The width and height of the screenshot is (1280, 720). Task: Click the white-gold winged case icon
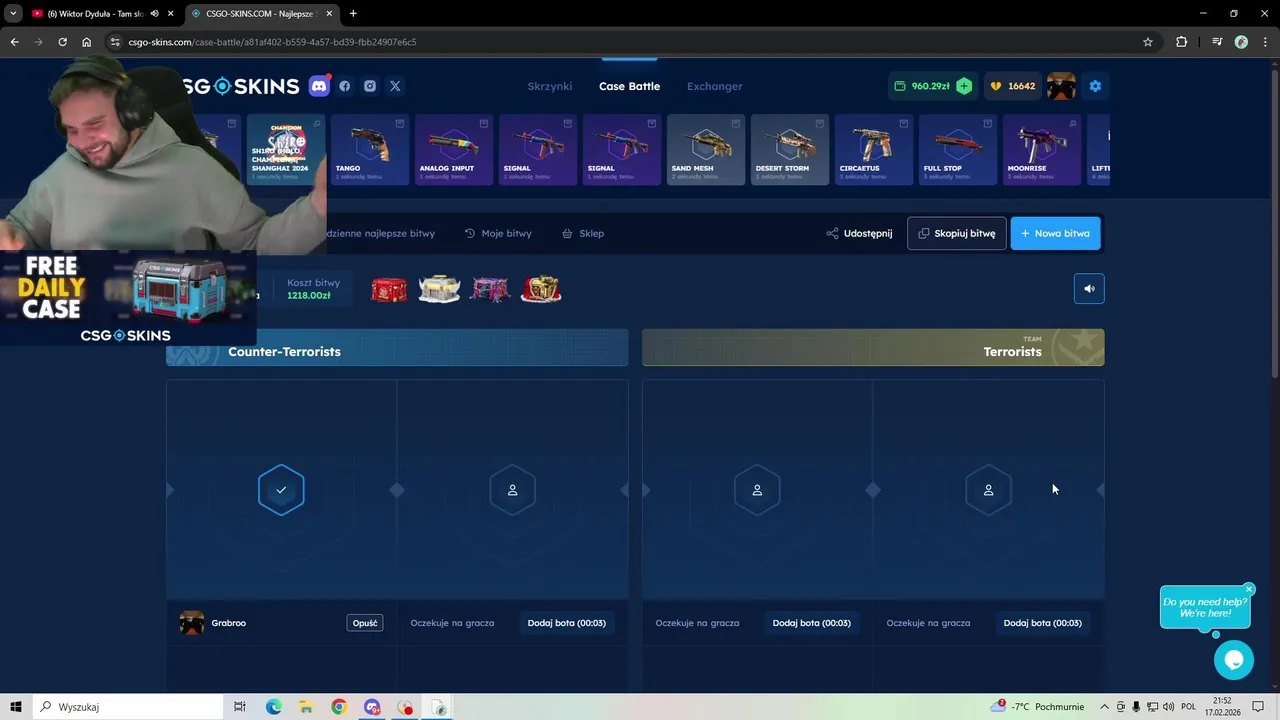click(x=439, y=290)
